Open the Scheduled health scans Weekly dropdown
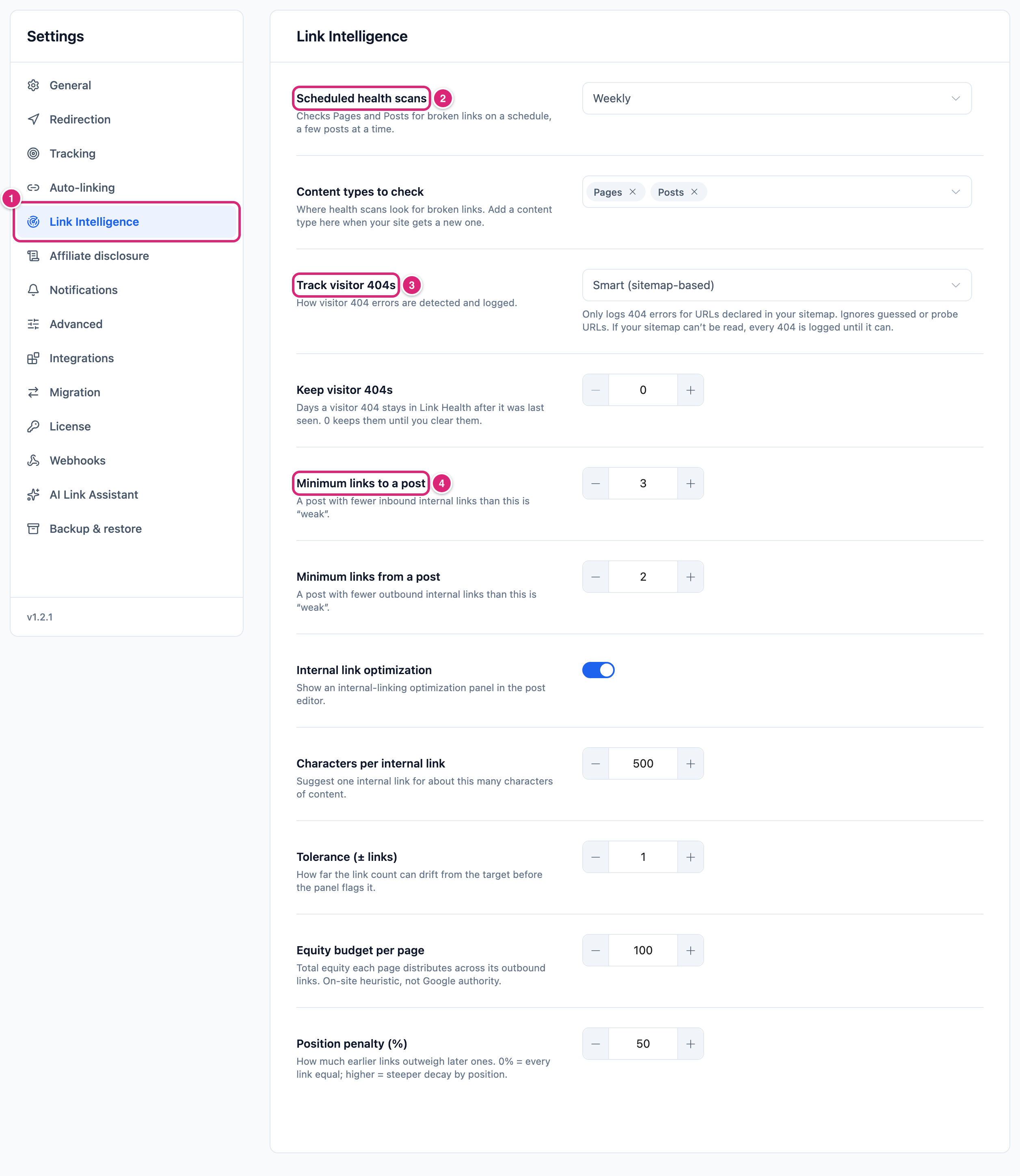The height and width of the screenshot is (1176, 1020). (776, 99)
